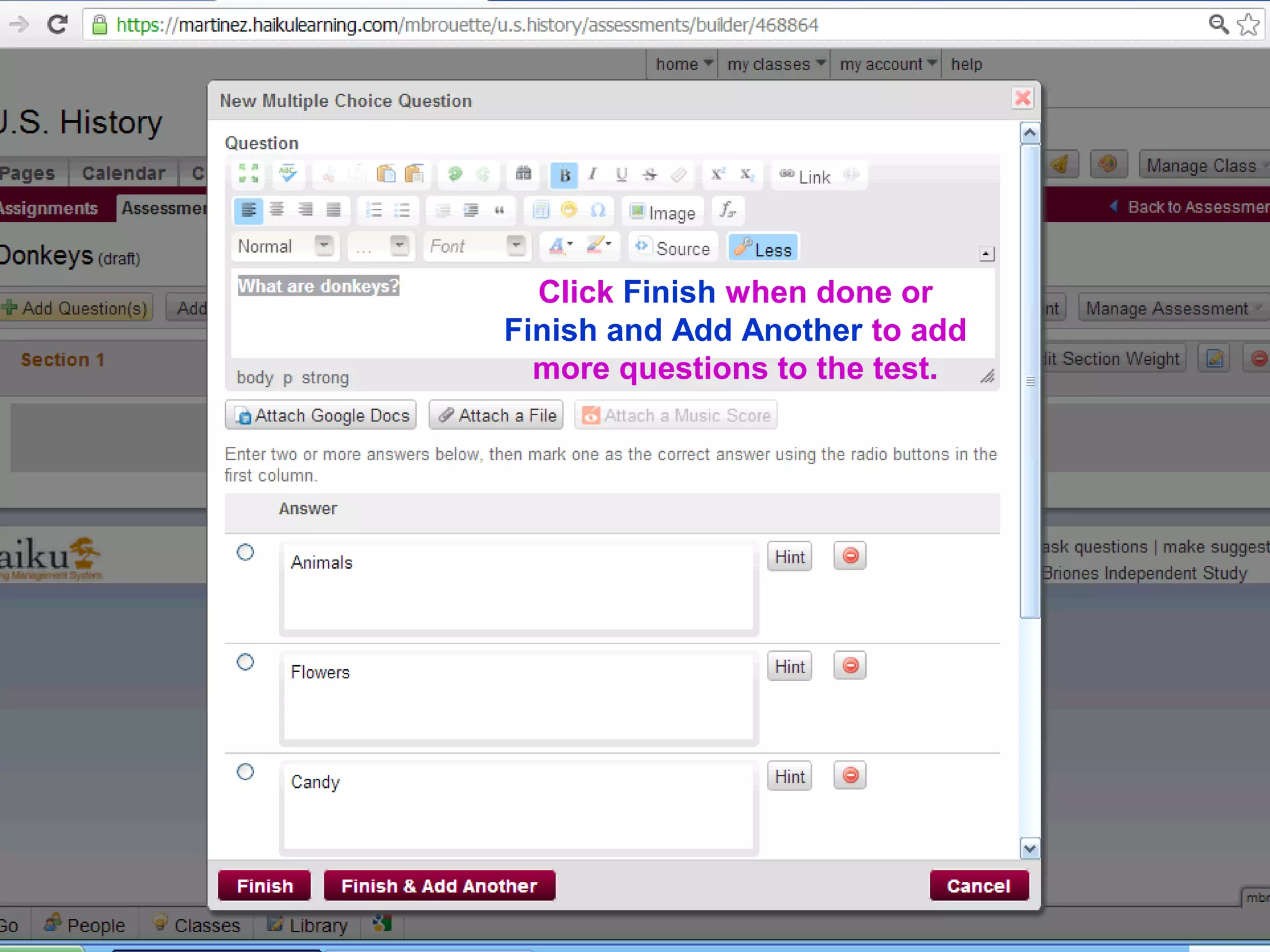
Task: Switch editor to Source view
Action: coord(673,248)
